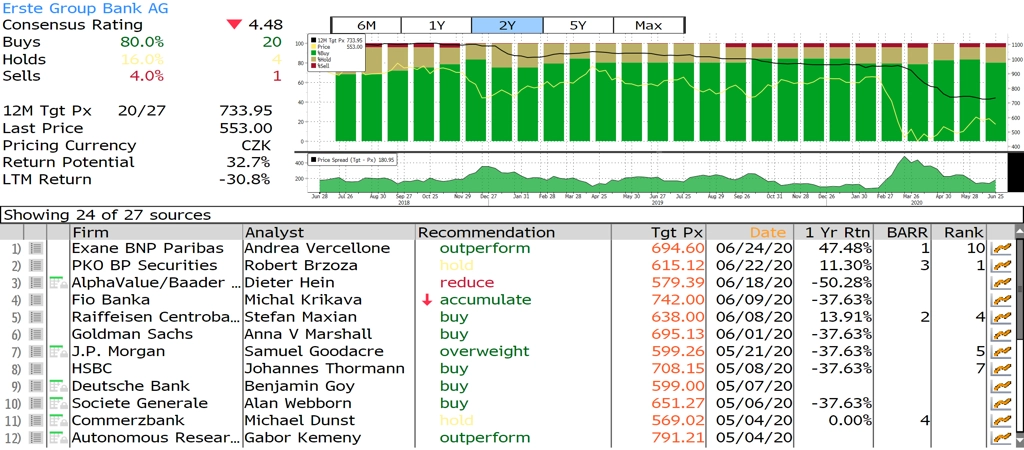The height and width of the screenshot is (450, 1024).
Task: Open analyst chart icon for Societe Generale row
Action: point(1000,404)
